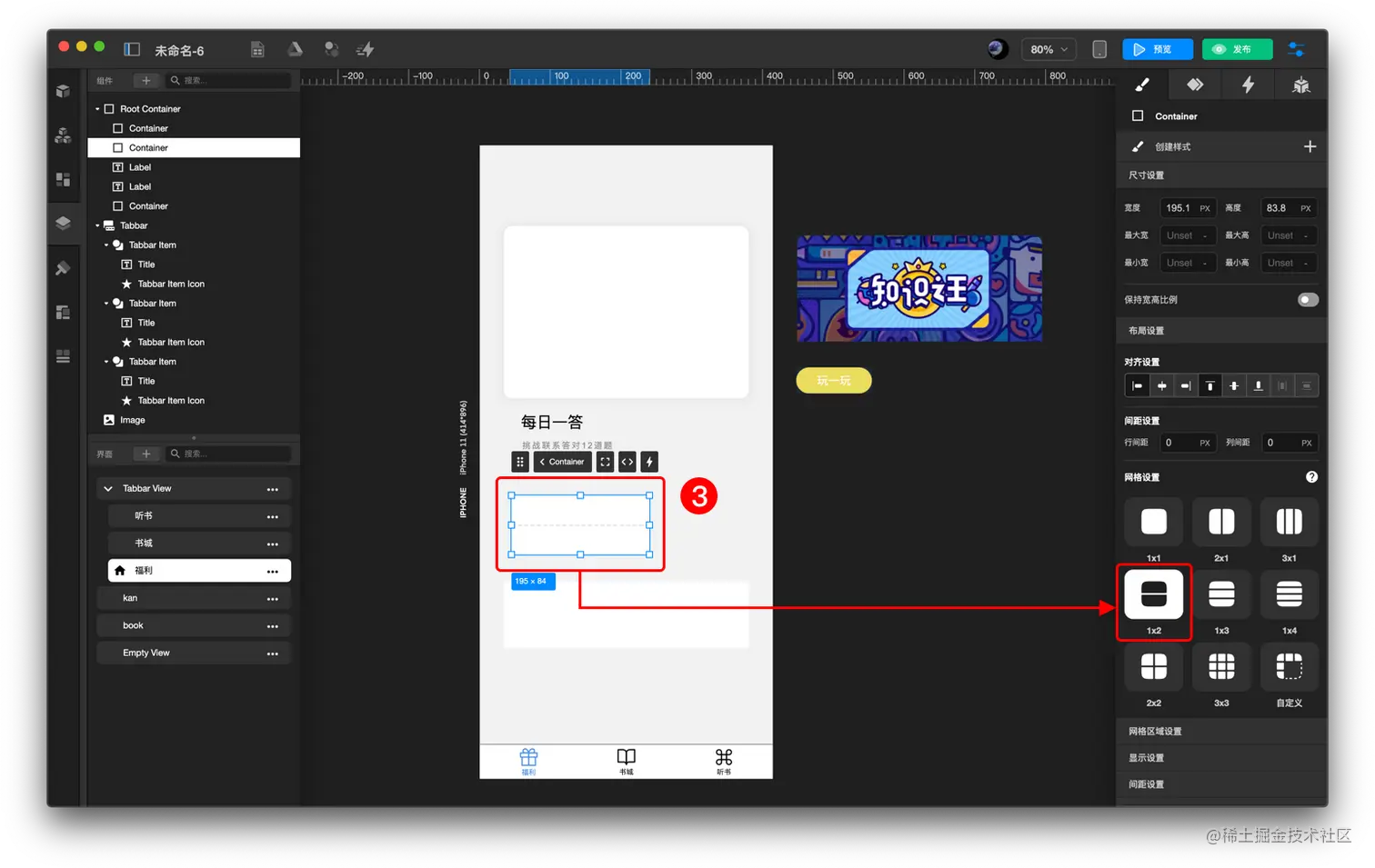This screenshot has width=1375, height=868.
Task: Toggle the 保持宽高比例 switch
Action: (x=1308, y=300)
